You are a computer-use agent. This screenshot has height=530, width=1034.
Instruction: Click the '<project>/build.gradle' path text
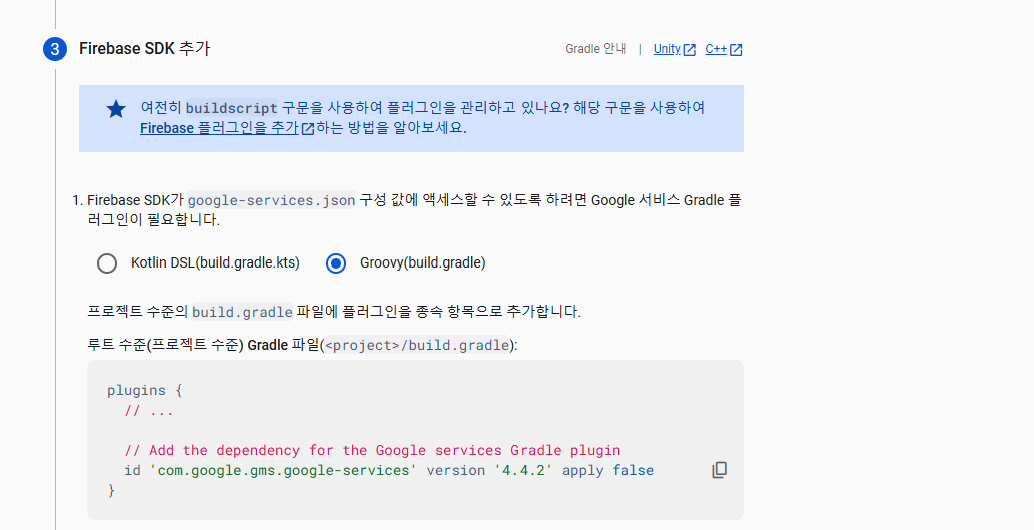click(x=417, y=345)
